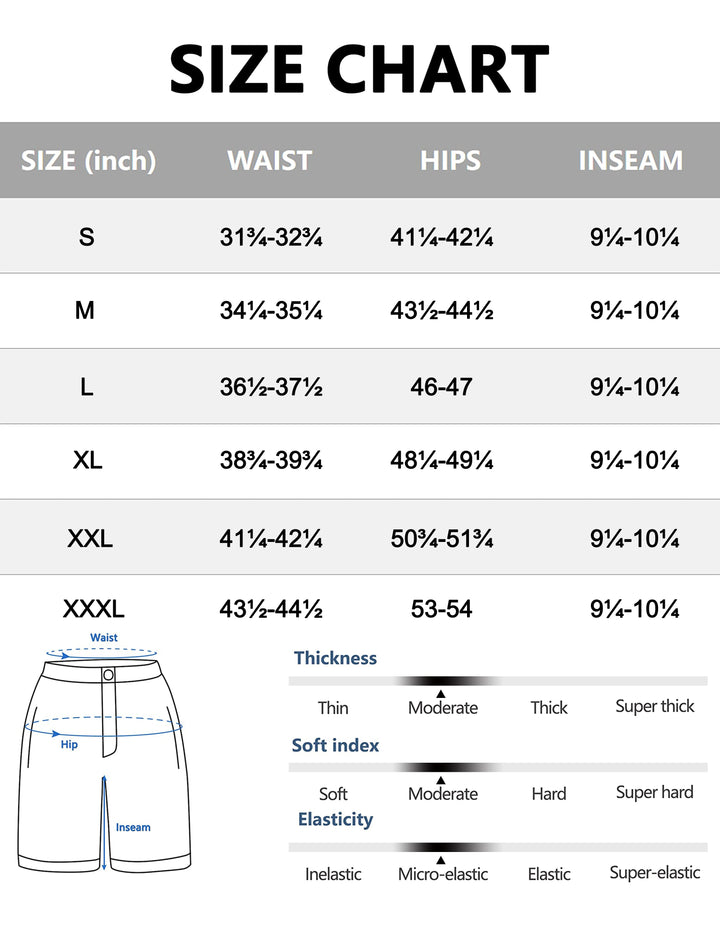Click the blue Inseam label on the diagram

click(133, 827)
